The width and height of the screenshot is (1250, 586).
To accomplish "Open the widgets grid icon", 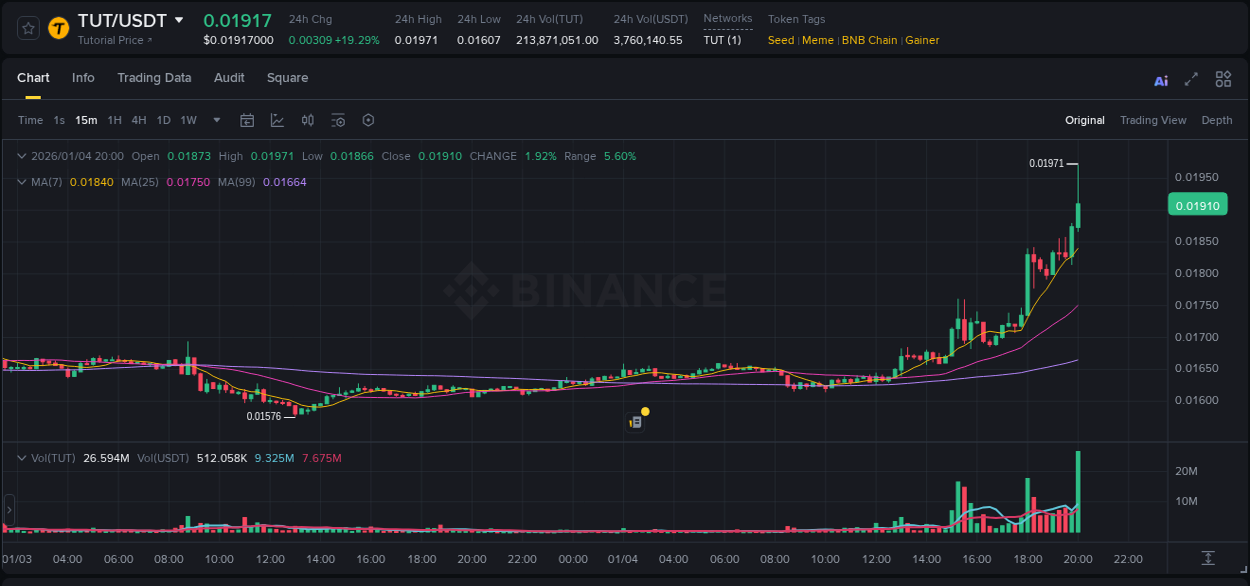I will 1223,80.
